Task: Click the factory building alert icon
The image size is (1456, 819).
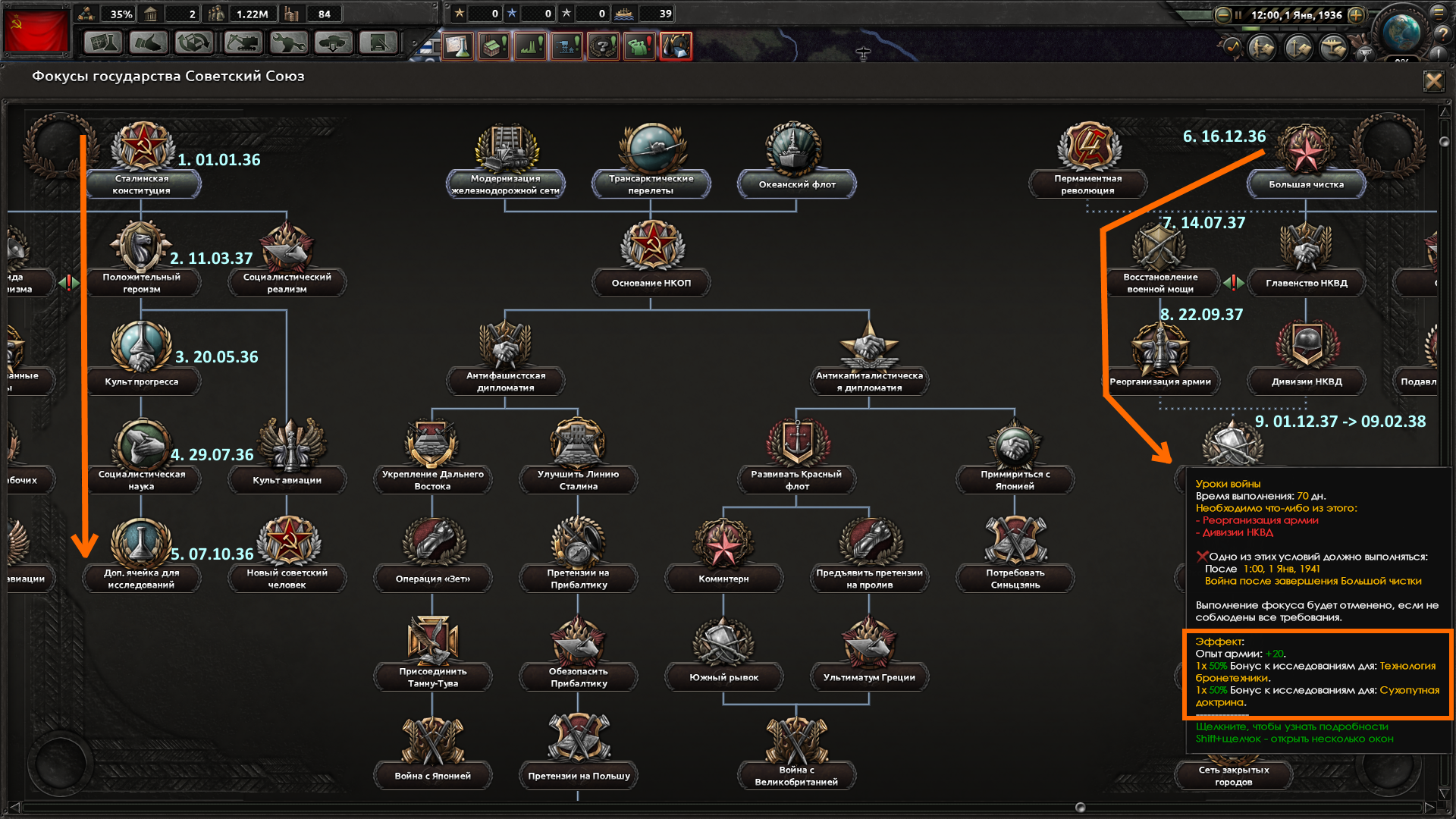Action: [494, 46]
